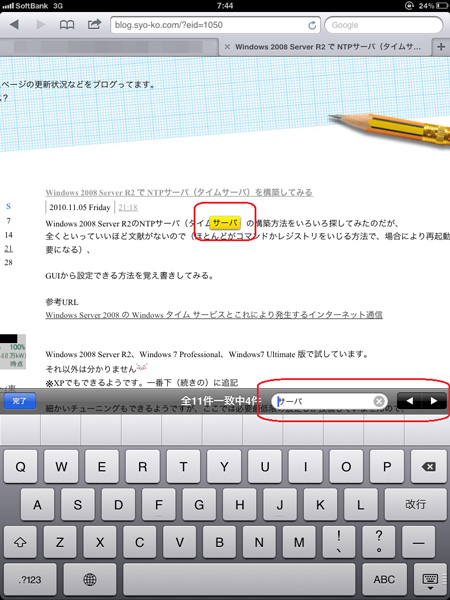
Task: Tap the question mark and period key
Action: 379,542
